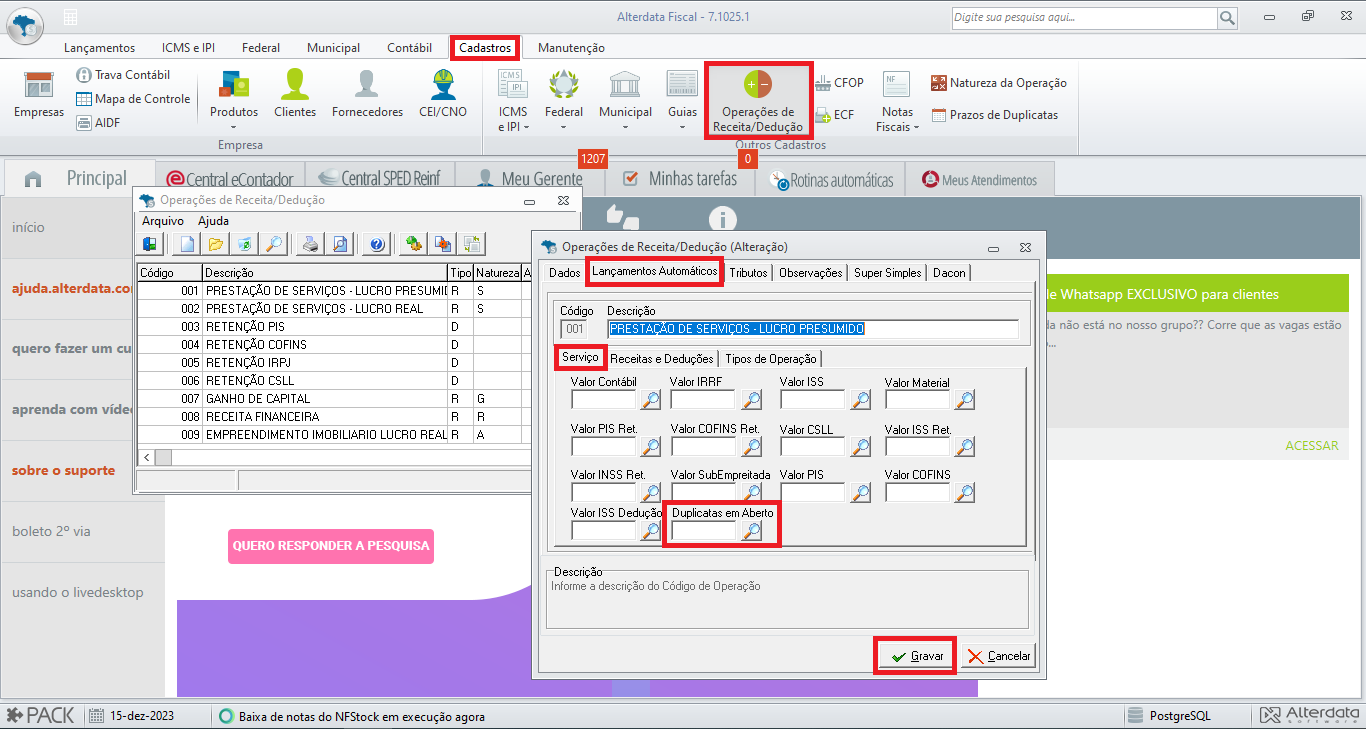Open the Manutenção ribbon tab

[x=571, y=47]
